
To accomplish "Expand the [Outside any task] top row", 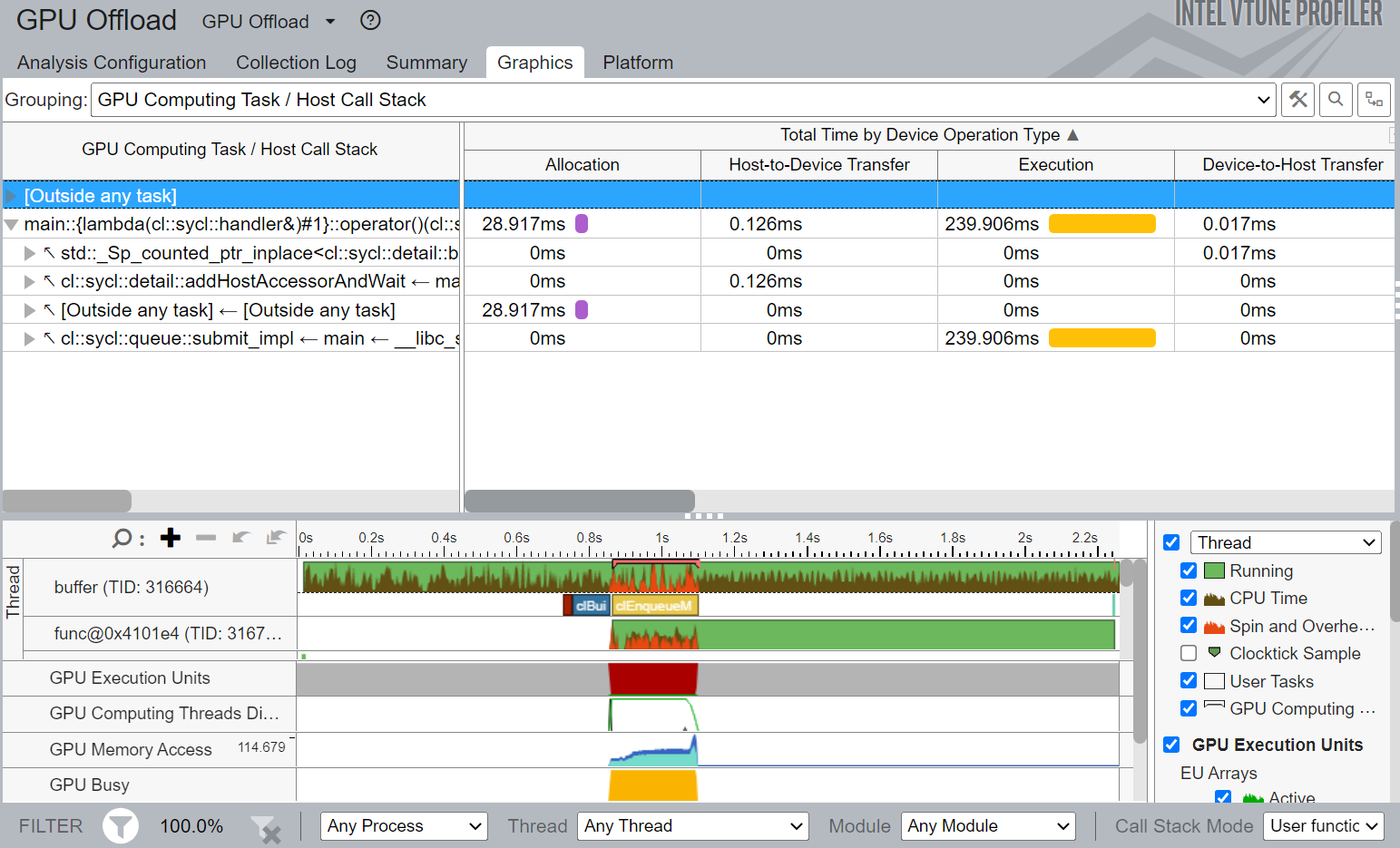I will [12, 196].
